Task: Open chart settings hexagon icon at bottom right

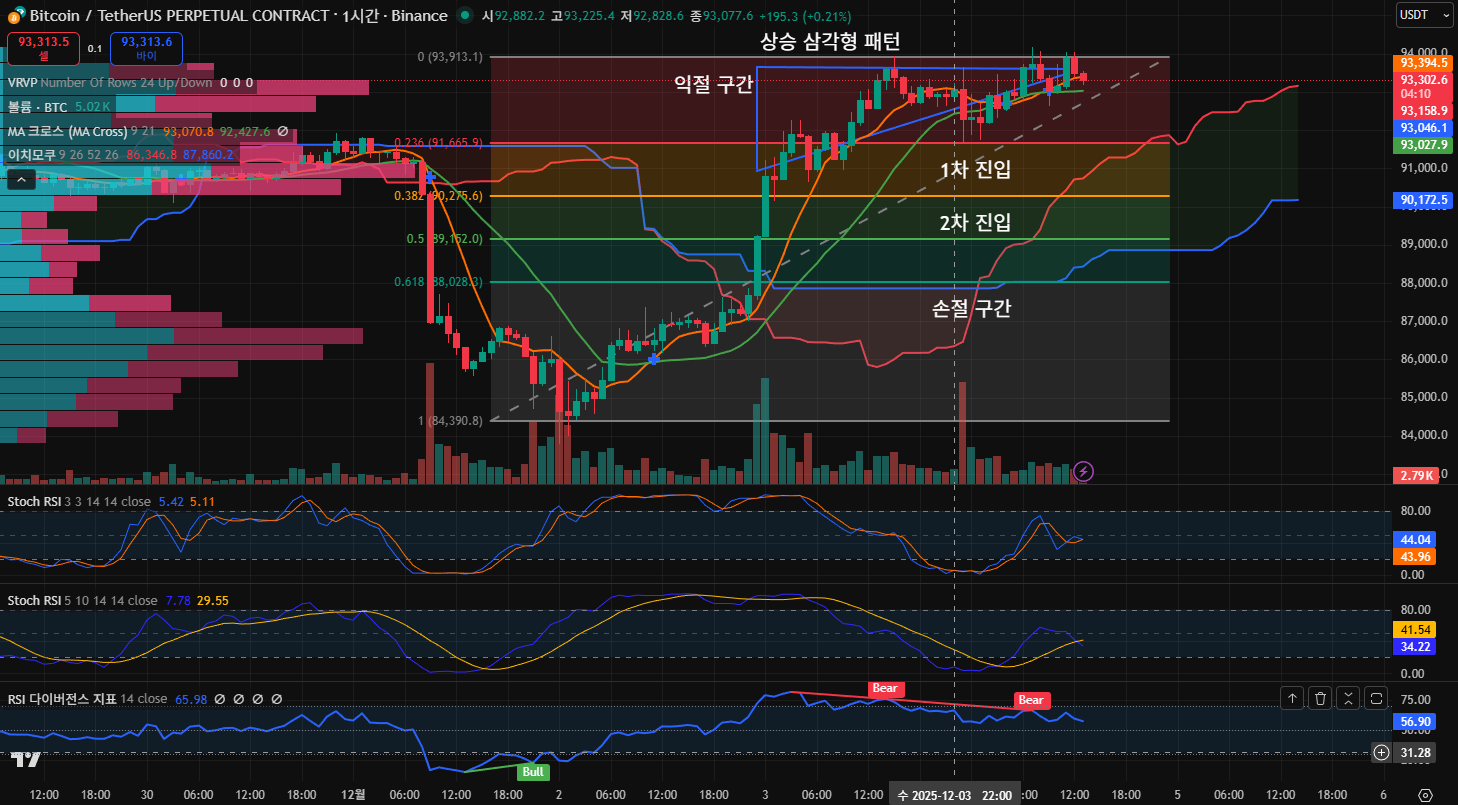Action: click(x=1425, y=794)
